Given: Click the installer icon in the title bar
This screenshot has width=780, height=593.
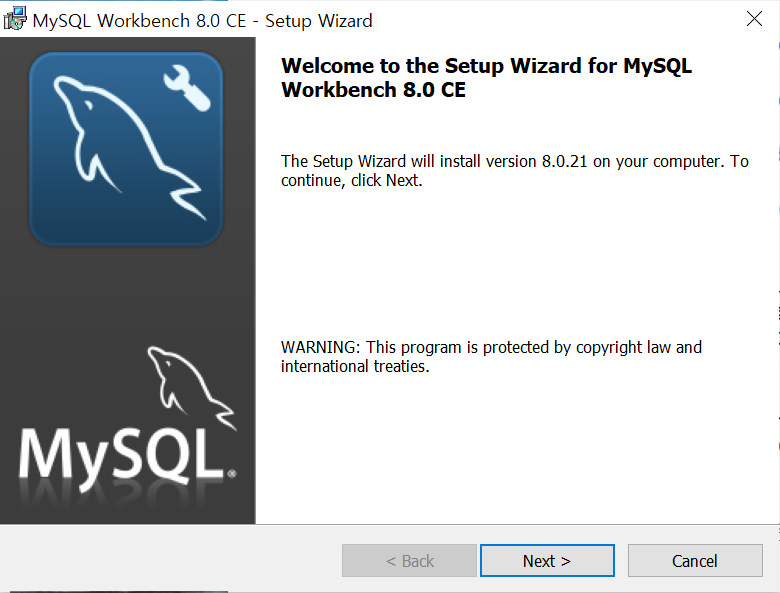Looking at the screenshot, I should click(14, 19).
